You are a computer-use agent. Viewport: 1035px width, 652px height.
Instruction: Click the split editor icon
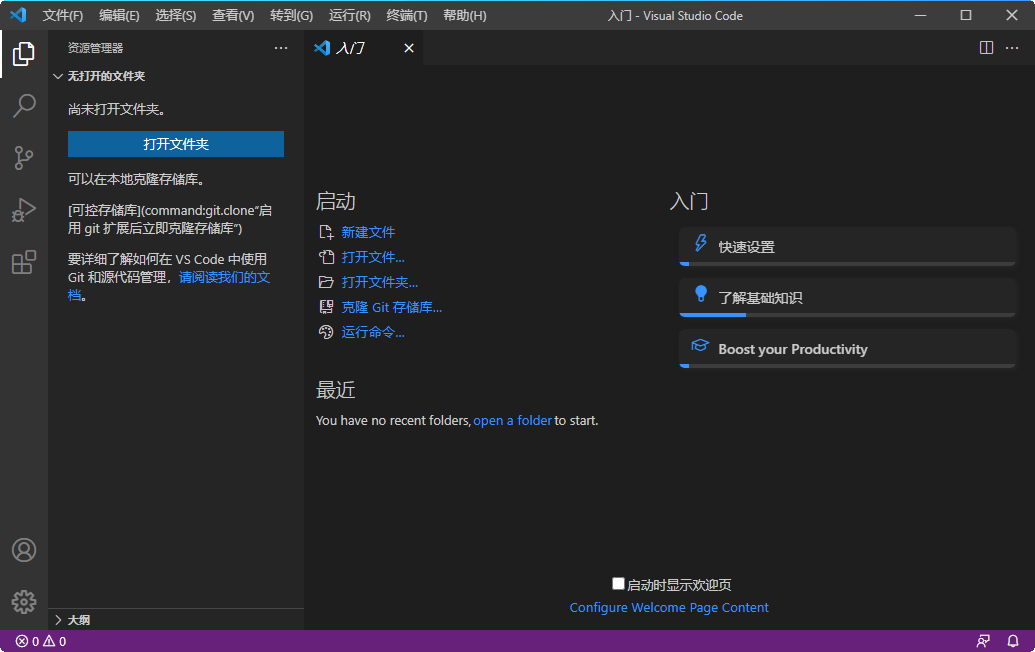[x=986, y=48]
